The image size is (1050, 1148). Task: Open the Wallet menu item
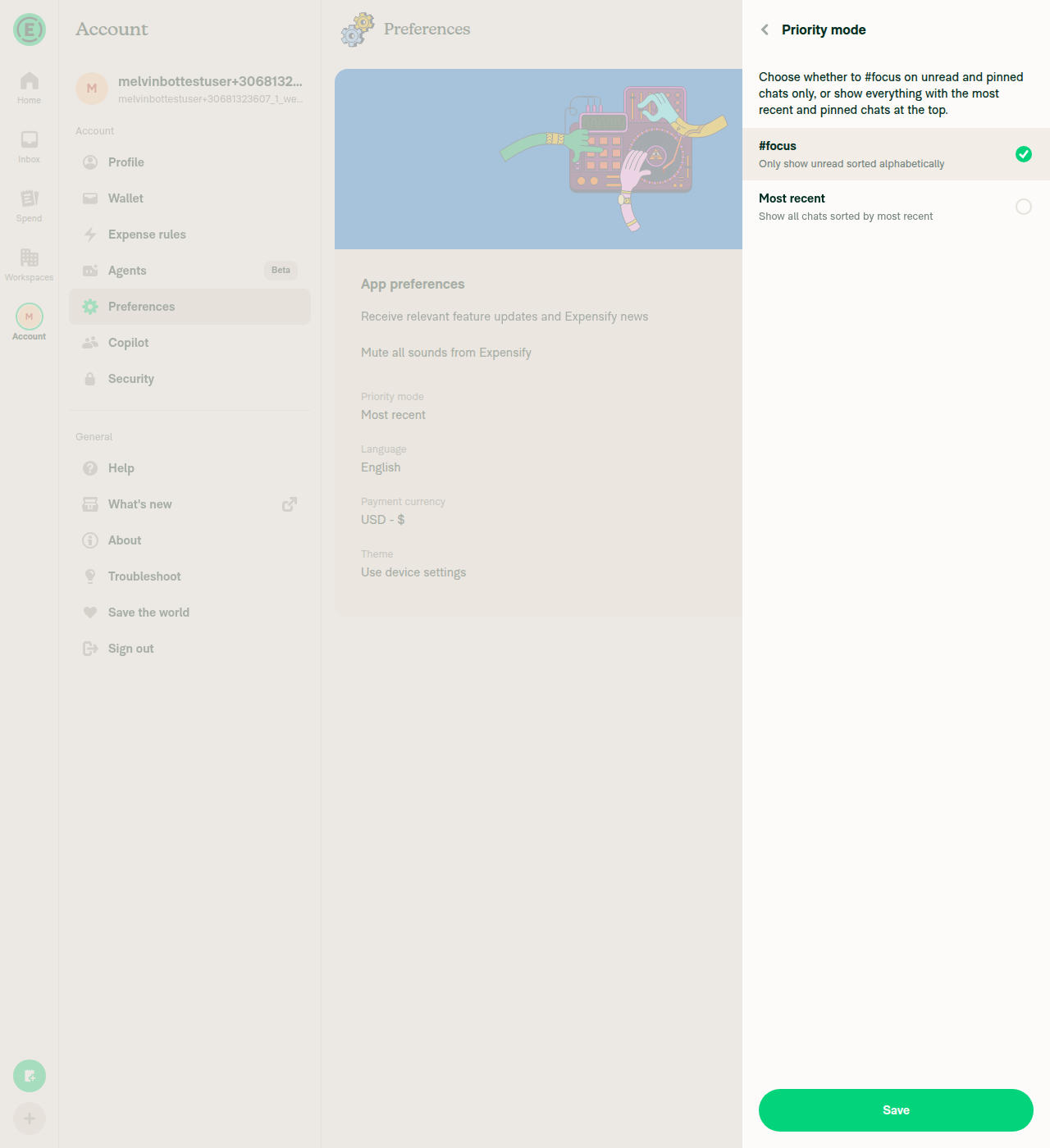tap(189, 198)
